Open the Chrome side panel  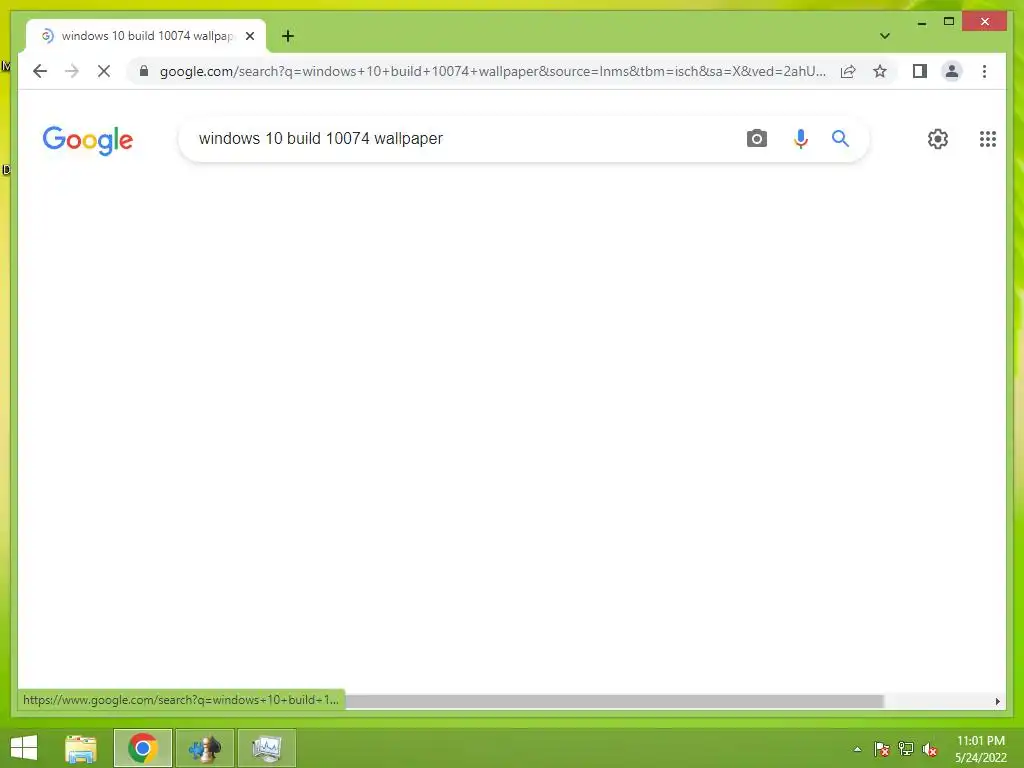pos(920,71)
